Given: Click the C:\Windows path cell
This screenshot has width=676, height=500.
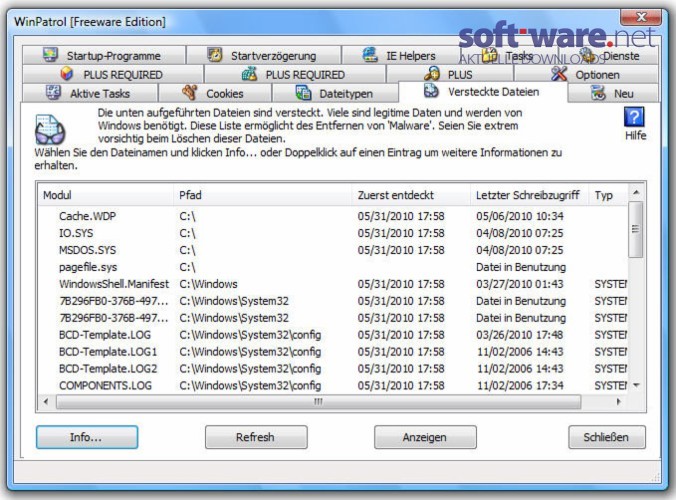Looking at the screenshot, I should point(208,284).
